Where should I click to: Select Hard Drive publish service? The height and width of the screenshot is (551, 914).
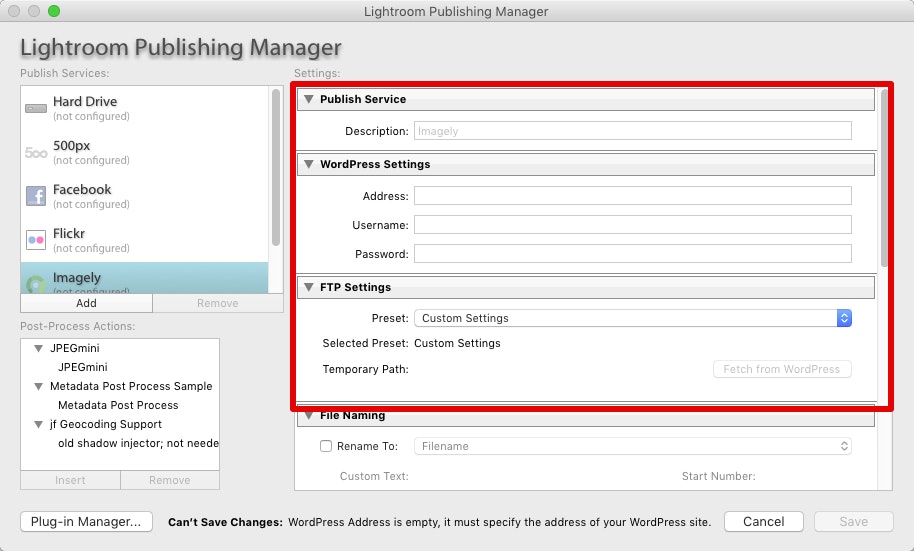(145, 108)
